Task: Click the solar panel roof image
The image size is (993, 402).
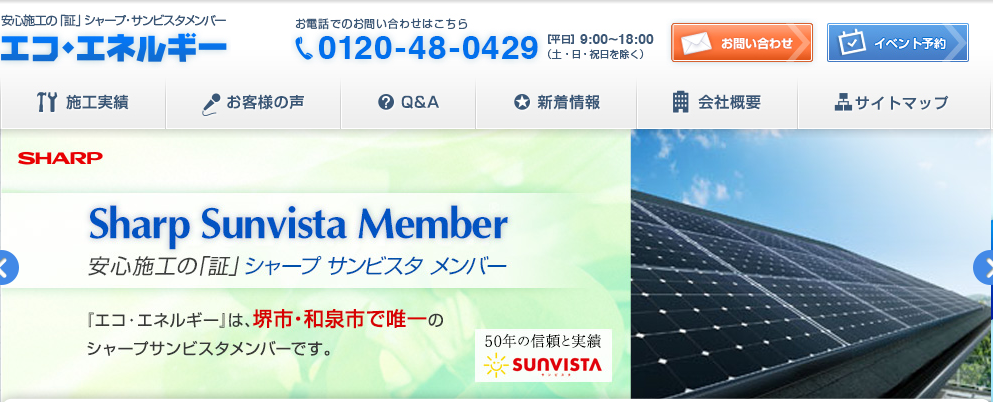Action: (x=812, y=264)
